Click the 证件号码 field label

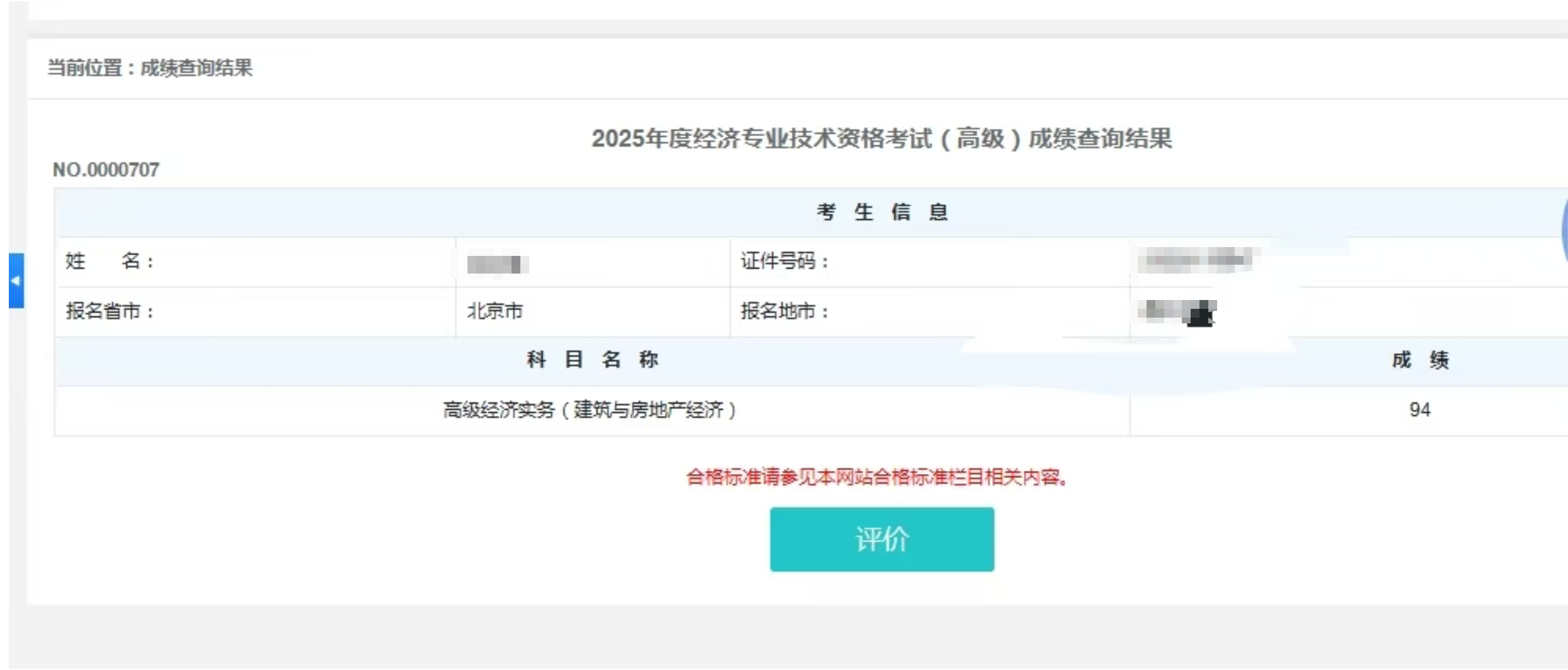[784, 261]
